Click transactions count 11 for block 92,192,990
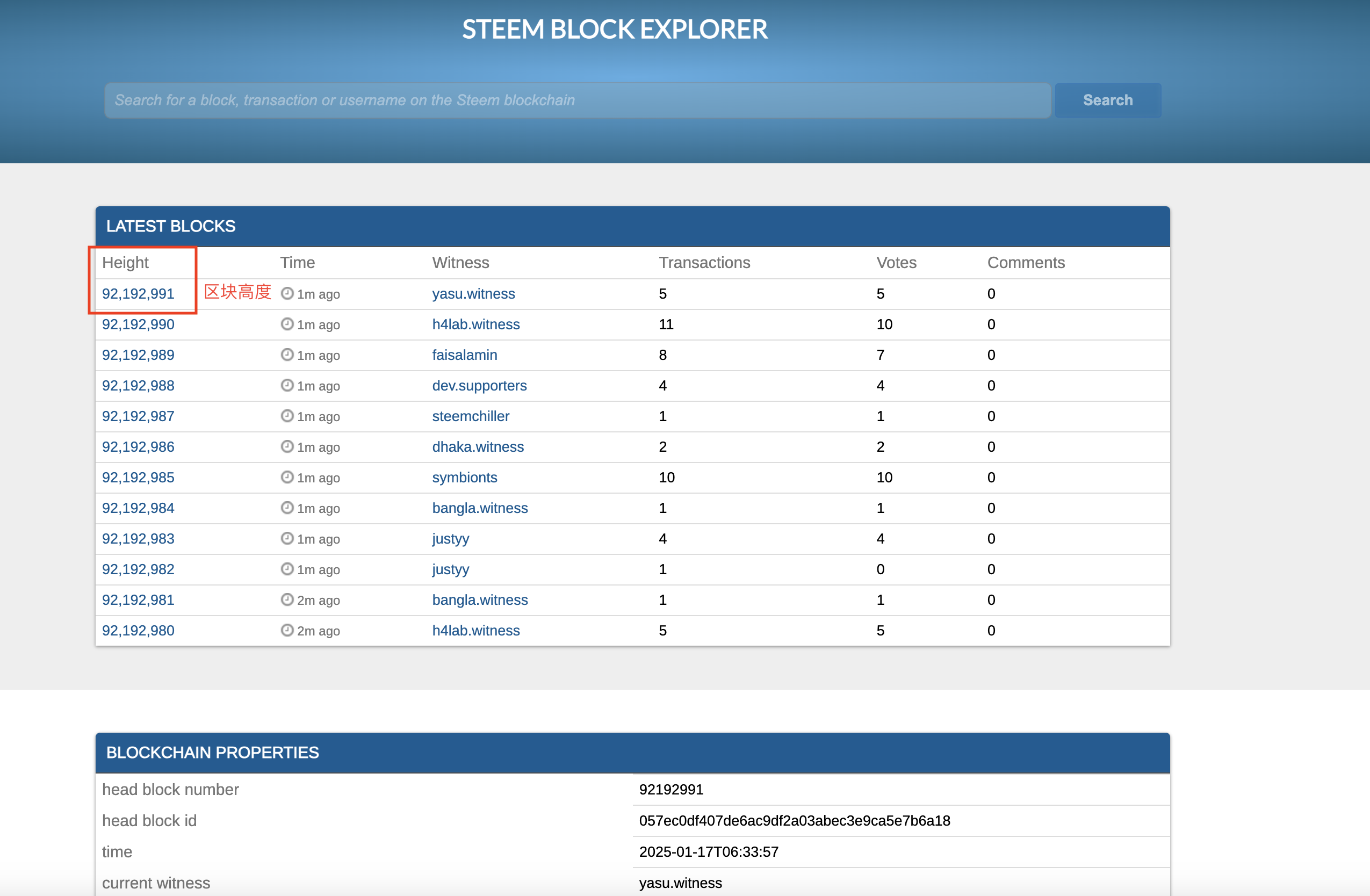 (x=666, y=324)
